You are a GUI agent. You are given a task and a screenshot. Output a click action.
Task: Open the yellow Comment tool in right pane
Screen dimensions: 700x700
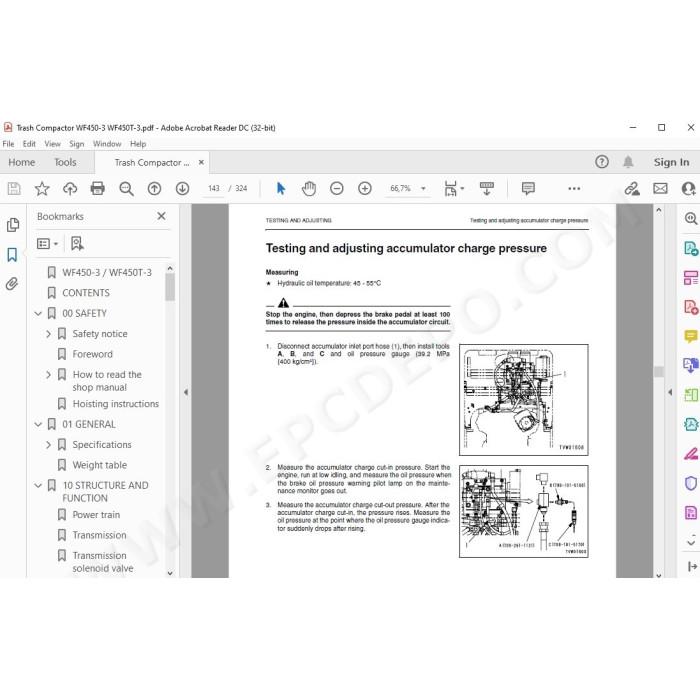691,336
